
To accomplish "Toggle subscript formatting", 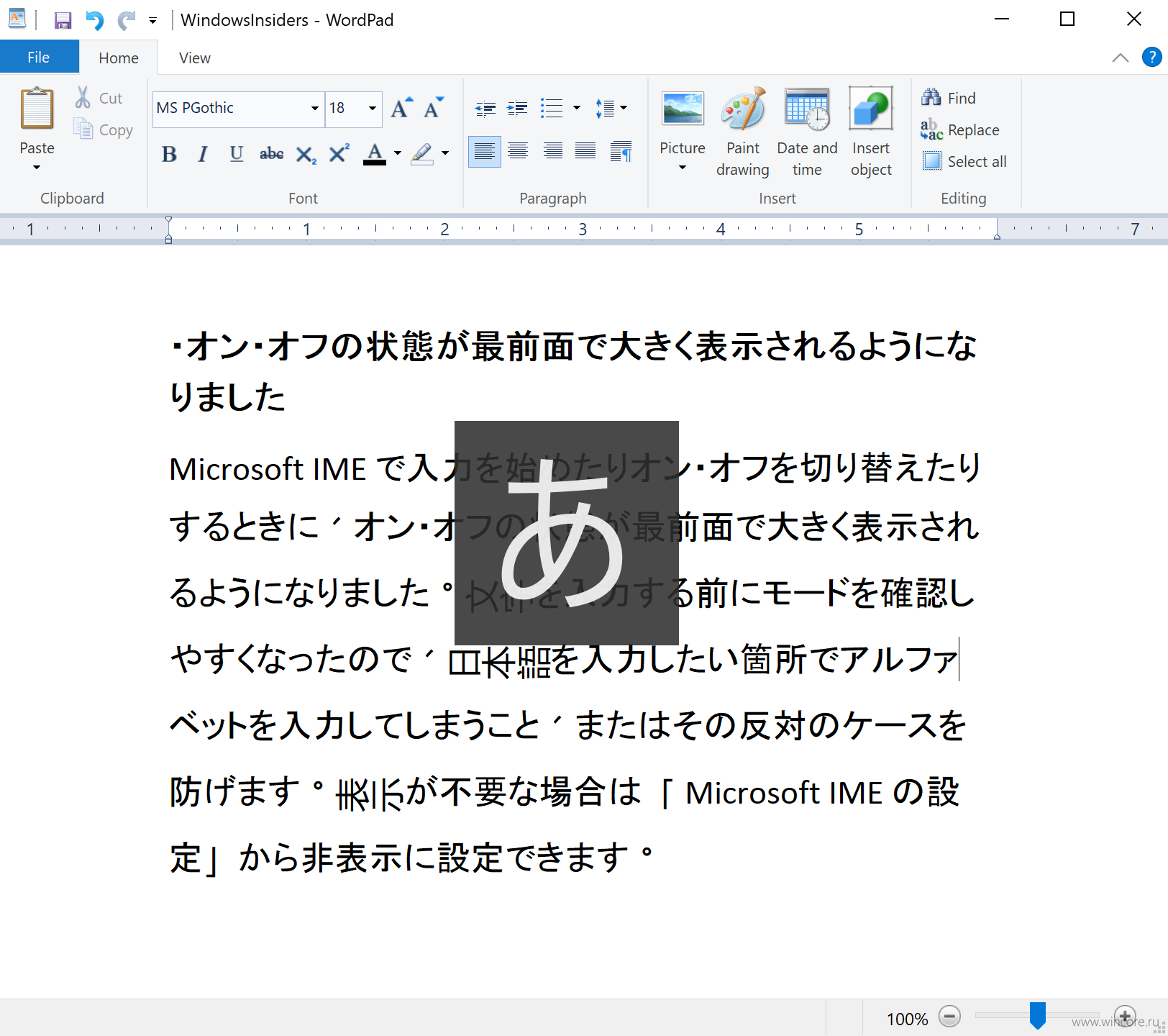I will click(x=306, y=153).
